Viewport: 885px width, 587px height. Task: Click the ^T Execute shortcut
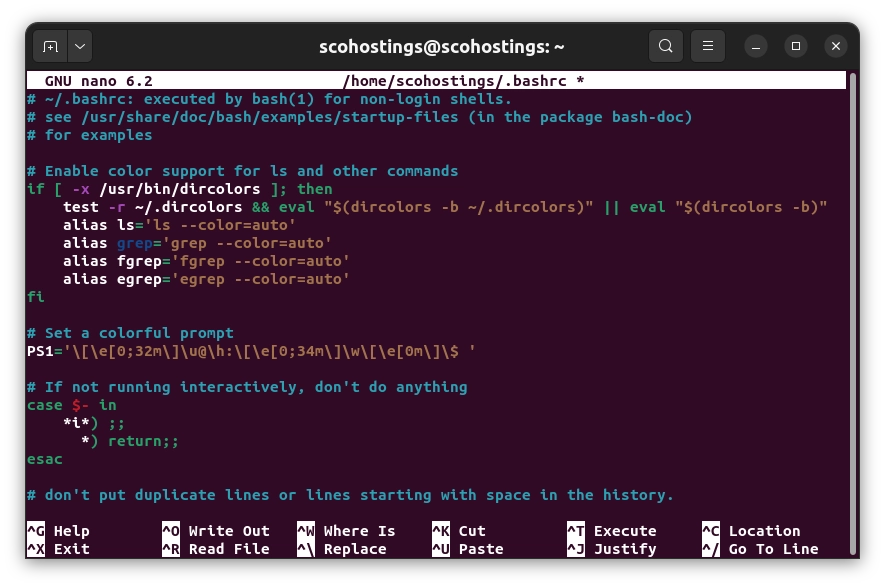(612, 531)
